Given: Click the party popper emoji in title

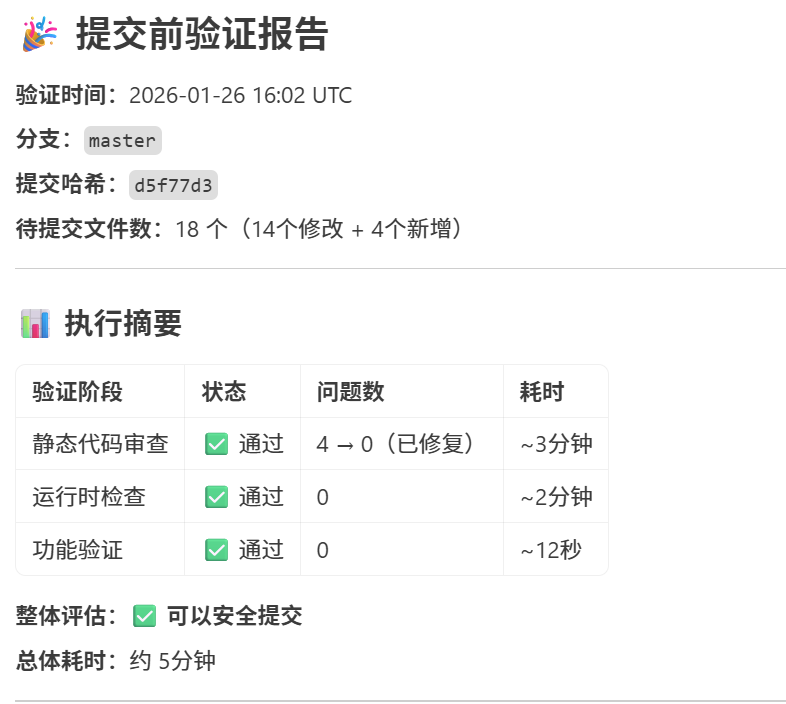Looking at the screenshot, I should (x=40, y=34).
